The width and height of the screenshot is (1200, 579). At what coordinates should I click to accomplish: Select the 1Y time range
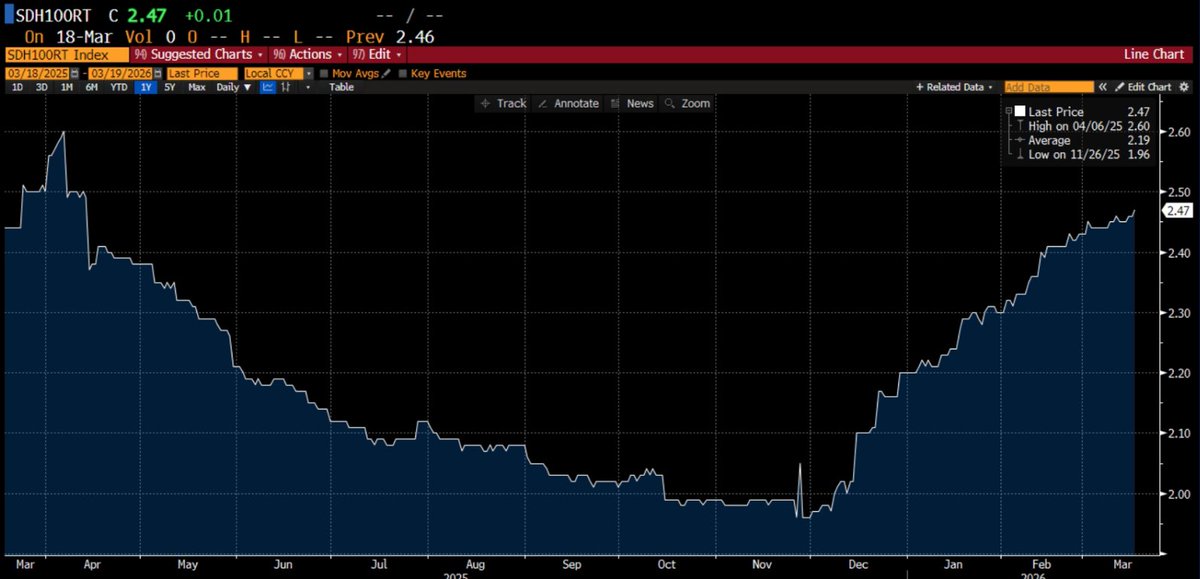point(147,88)
